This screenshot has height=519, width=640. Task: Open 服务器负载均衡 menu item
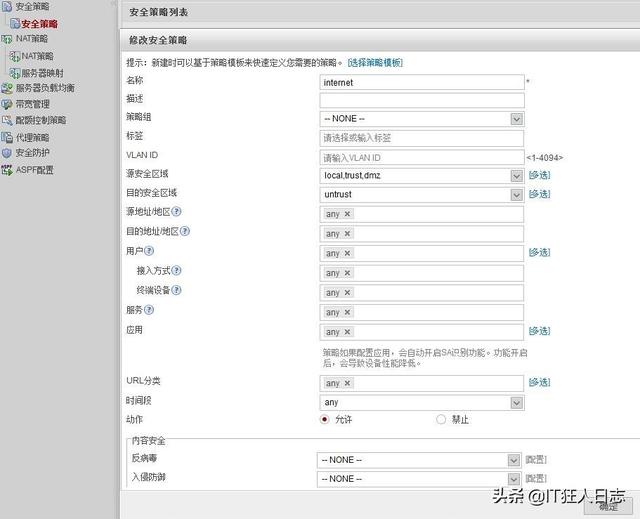(45, 88)
